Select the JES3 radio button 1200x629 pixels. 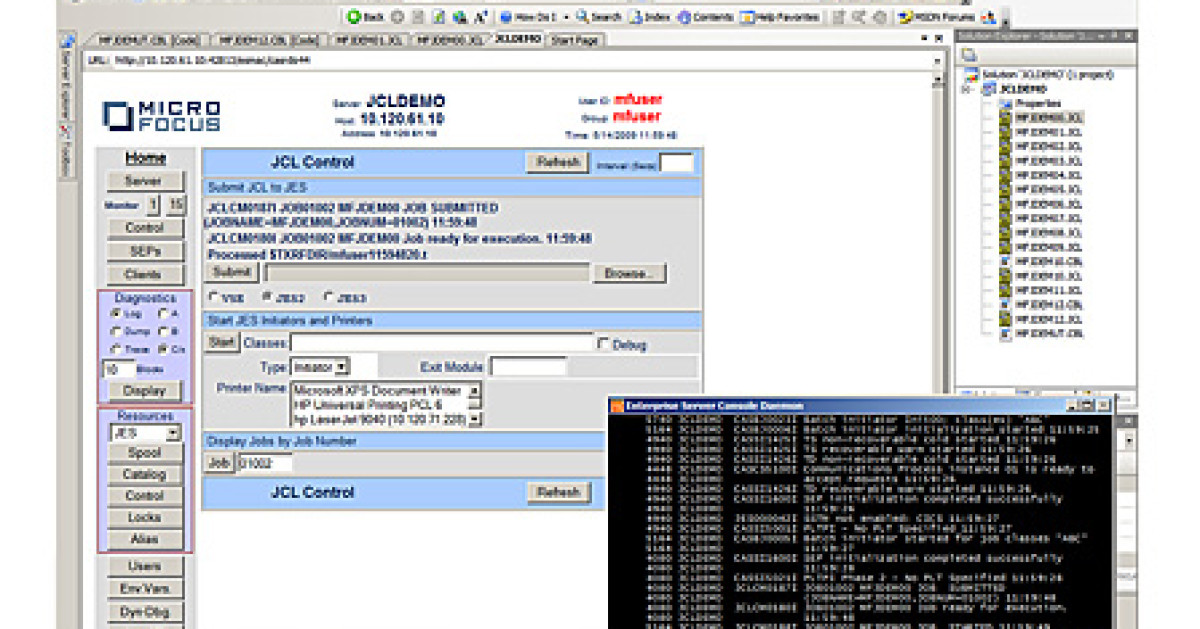(328, 297)
